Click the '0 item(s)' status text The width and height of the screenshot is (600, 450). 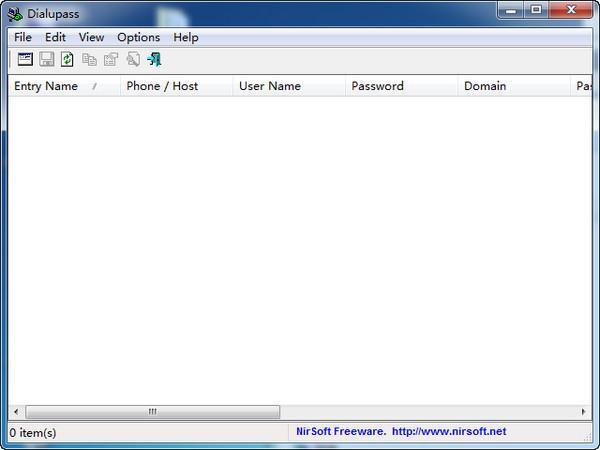(33, 433)
